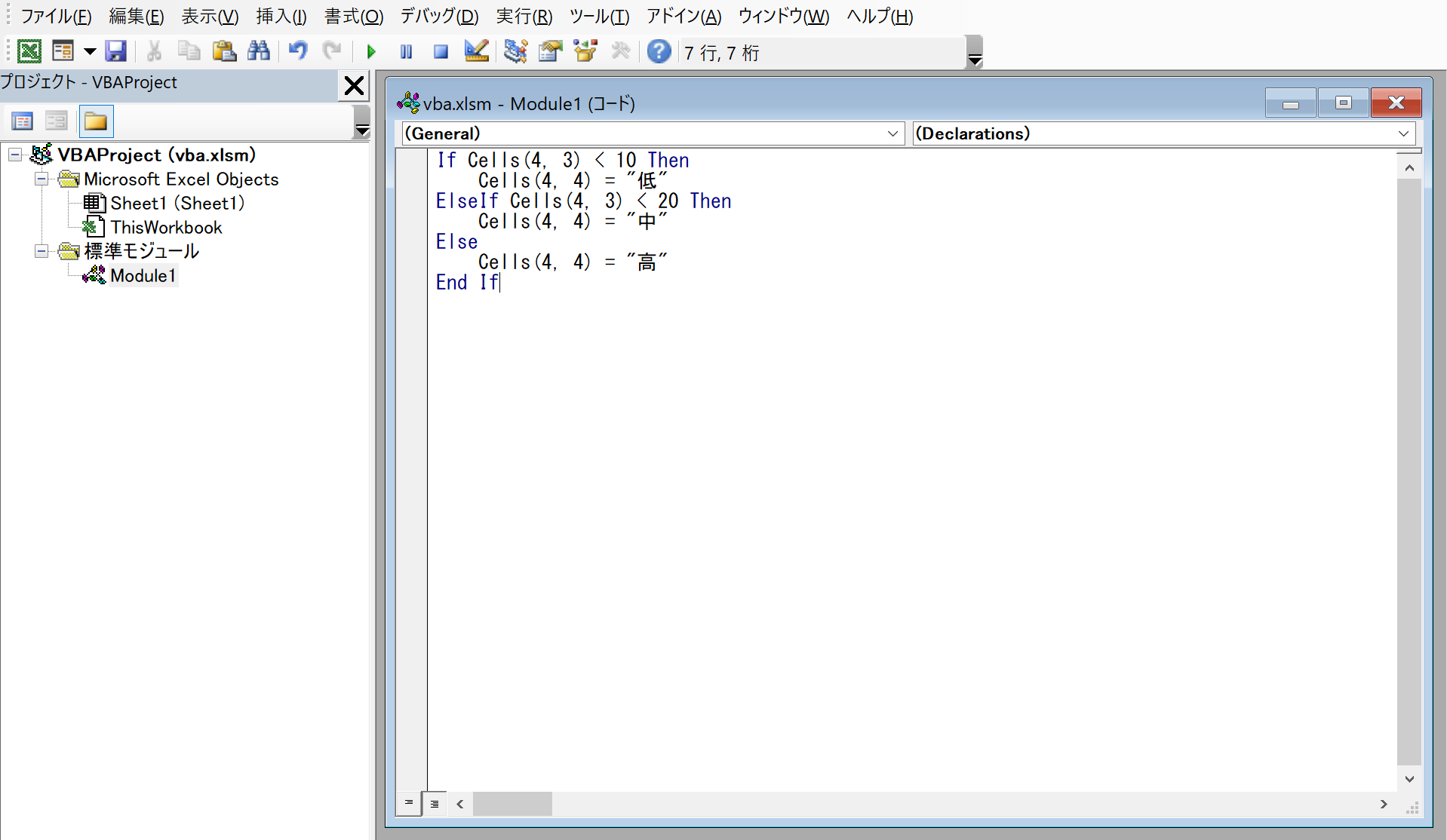Open the (General) object dropdown
The height and width of the screenshot is (840, 1447).
(892, 133)
